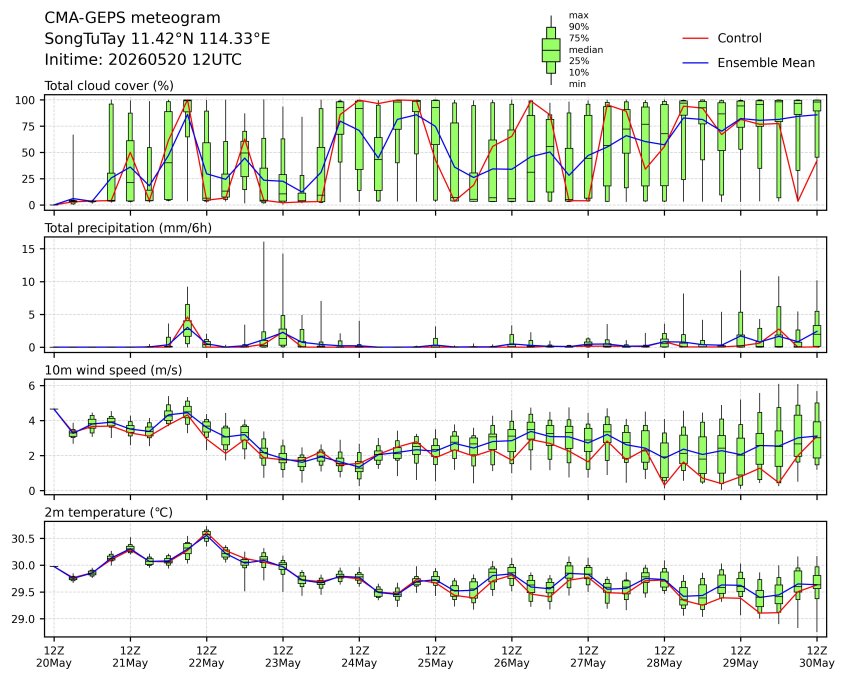The height and width of the screenshot is (680, 846).
Task: Click the Initime 20260520 12UTC text
Action: 143,59
